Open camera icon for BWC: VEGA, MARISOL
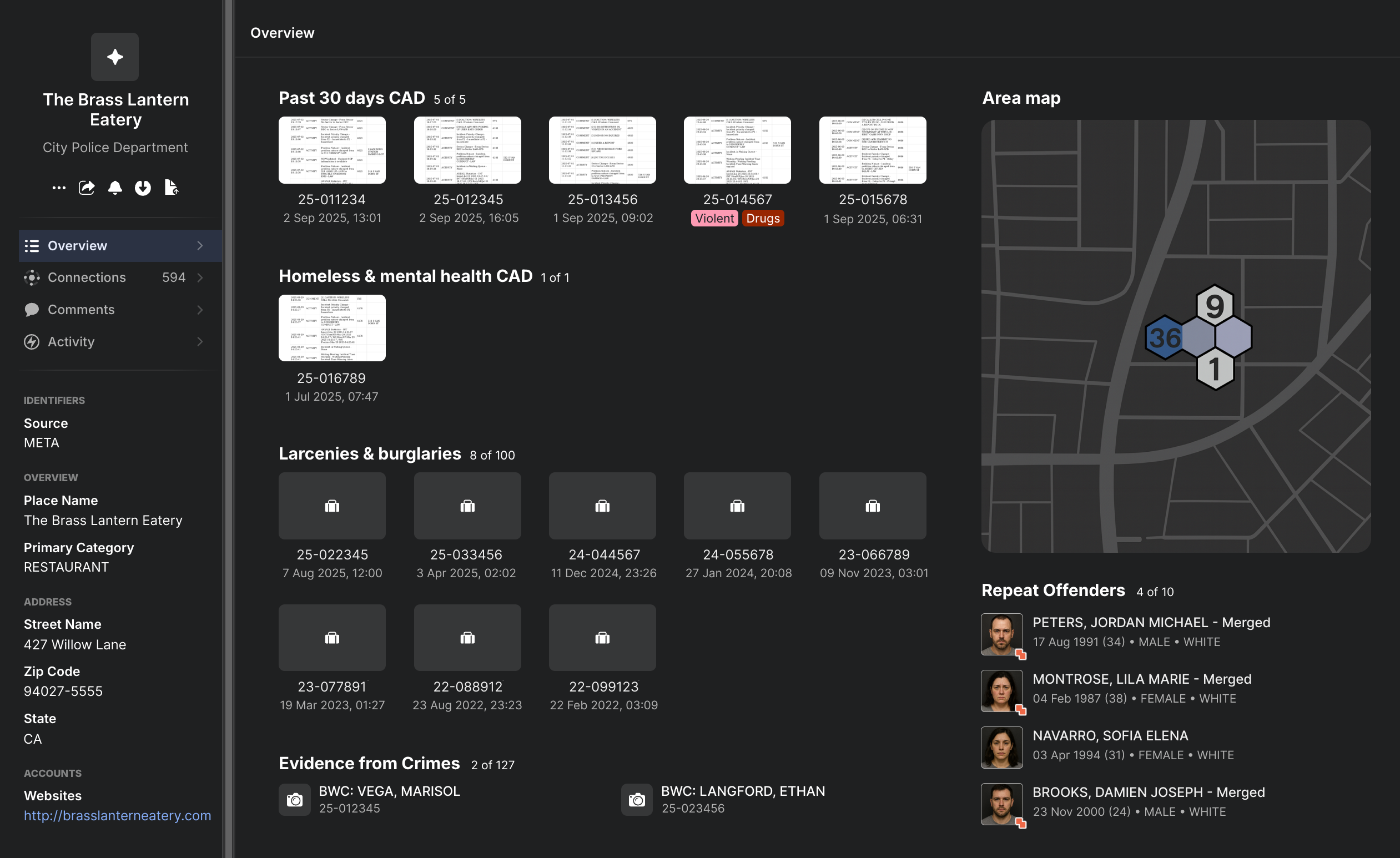The height and width of the screenshot is (858, 1400). (x=294, y=800)
